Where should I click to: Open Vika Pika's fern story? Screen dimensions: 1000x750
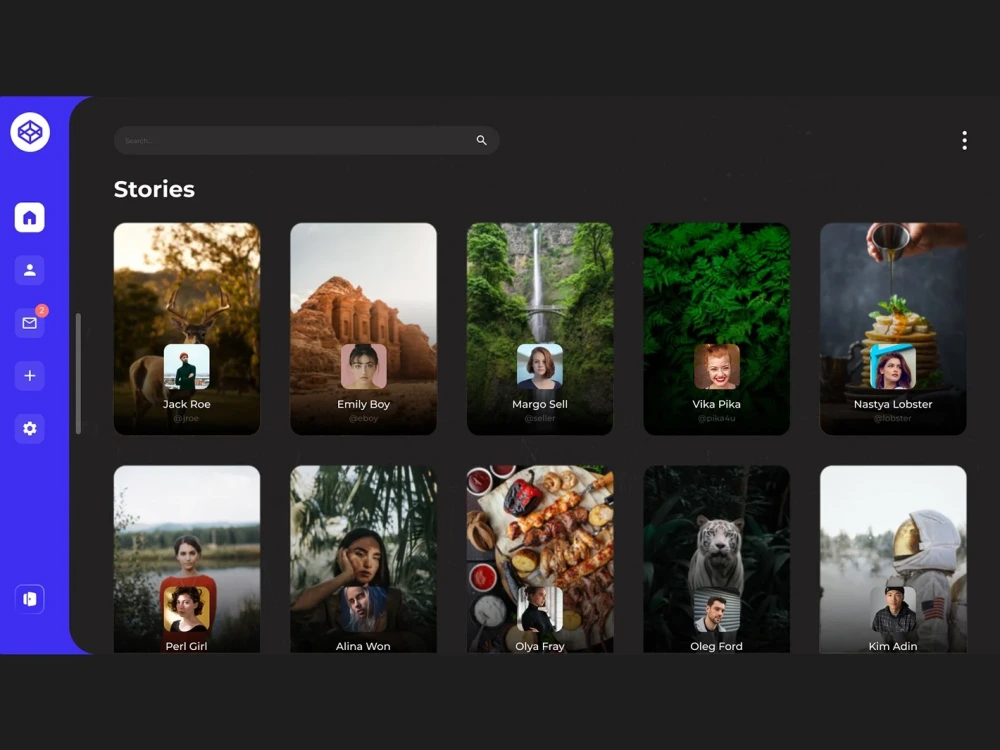click(x=716, y=328)
